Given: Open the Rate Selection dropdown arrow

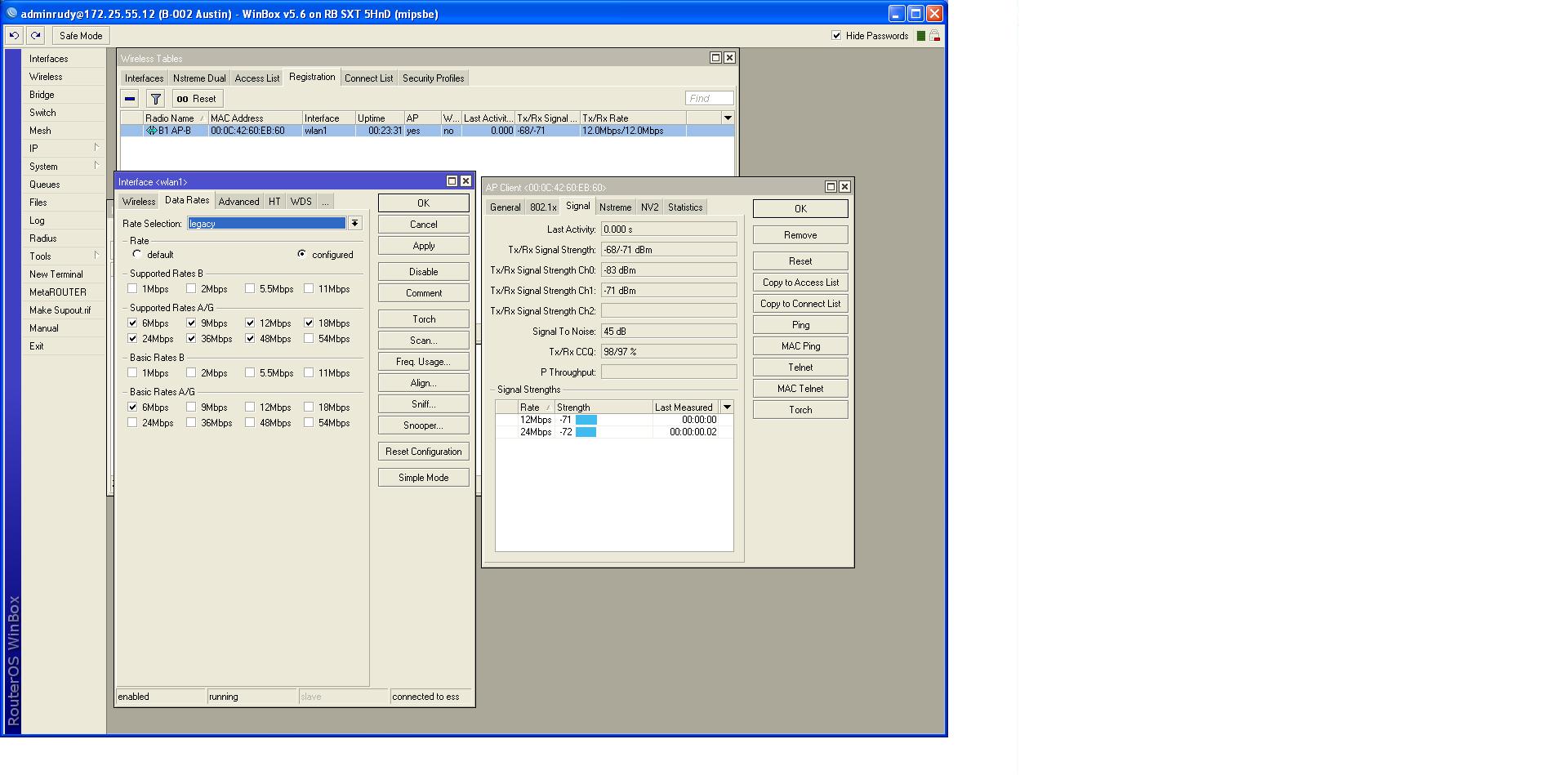Looking at the screenshot, I should tap(355, 223).
